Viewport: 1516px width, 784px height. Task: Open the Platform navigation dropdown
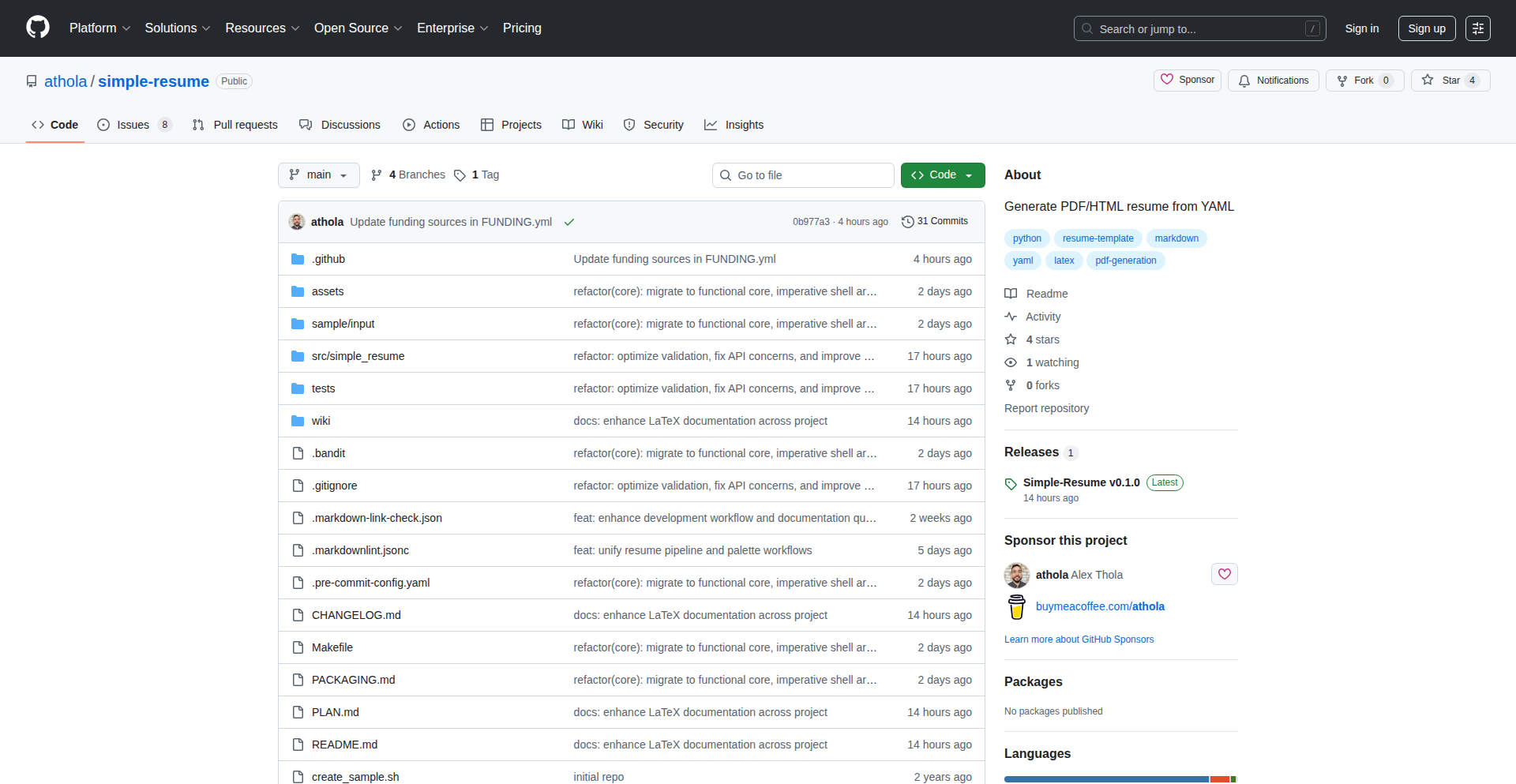[99, 28]
